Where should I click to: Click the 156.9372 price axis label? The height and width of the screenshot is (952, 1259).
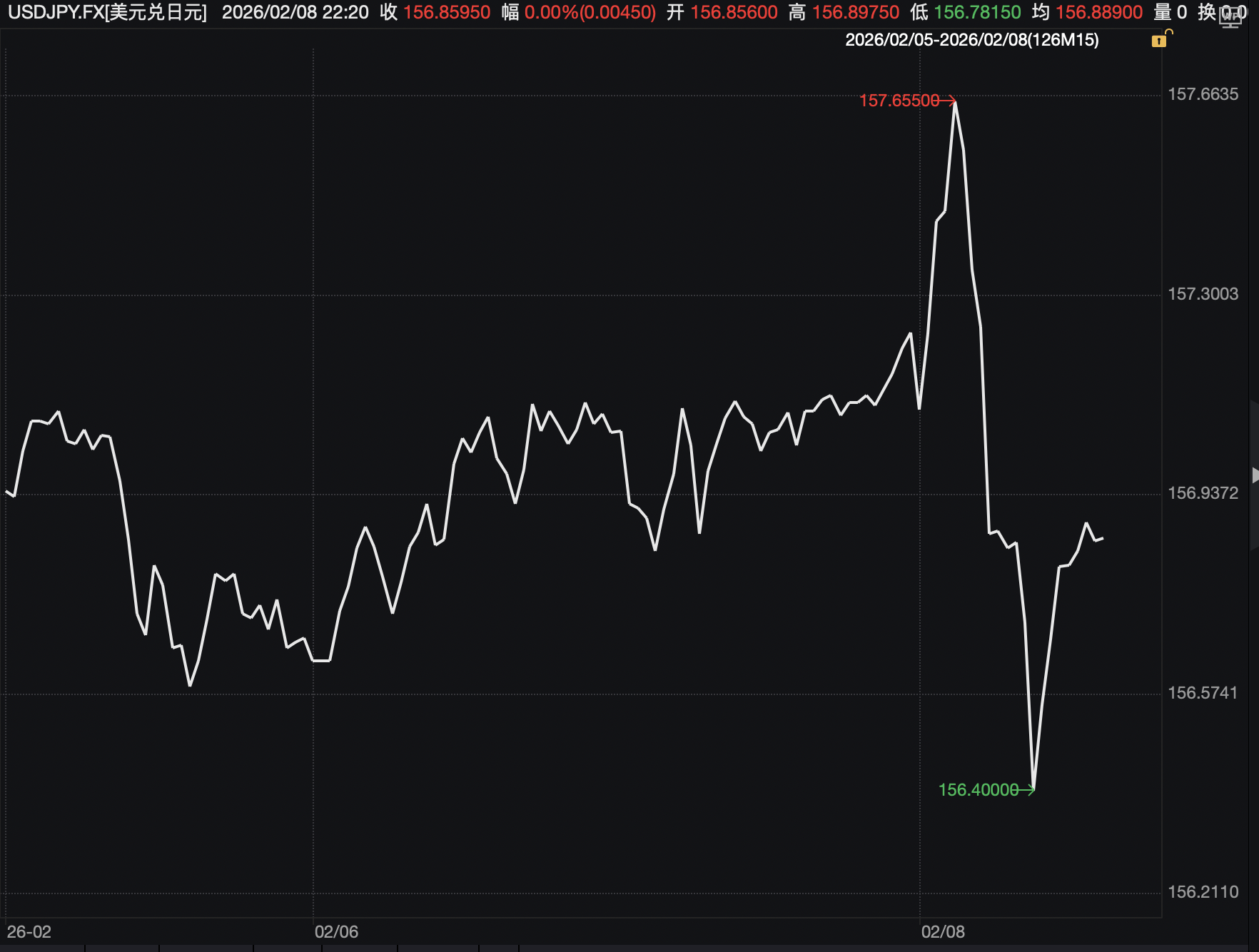pyautogui.click(x=1203, y=493)
